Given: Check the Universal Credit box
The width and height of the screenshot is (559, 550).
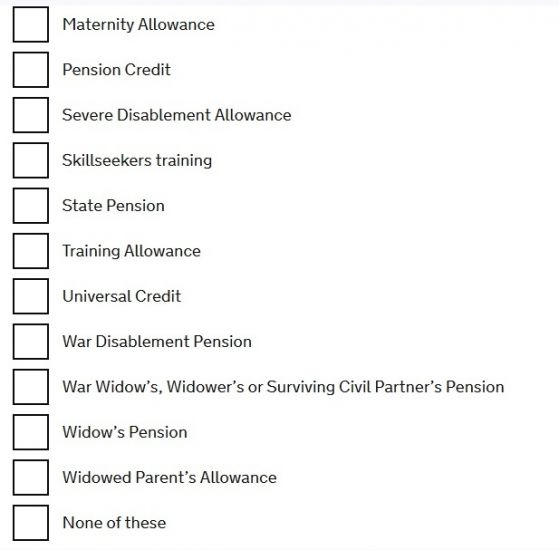Looking at the screenshot, I should (x=31, y=296).
